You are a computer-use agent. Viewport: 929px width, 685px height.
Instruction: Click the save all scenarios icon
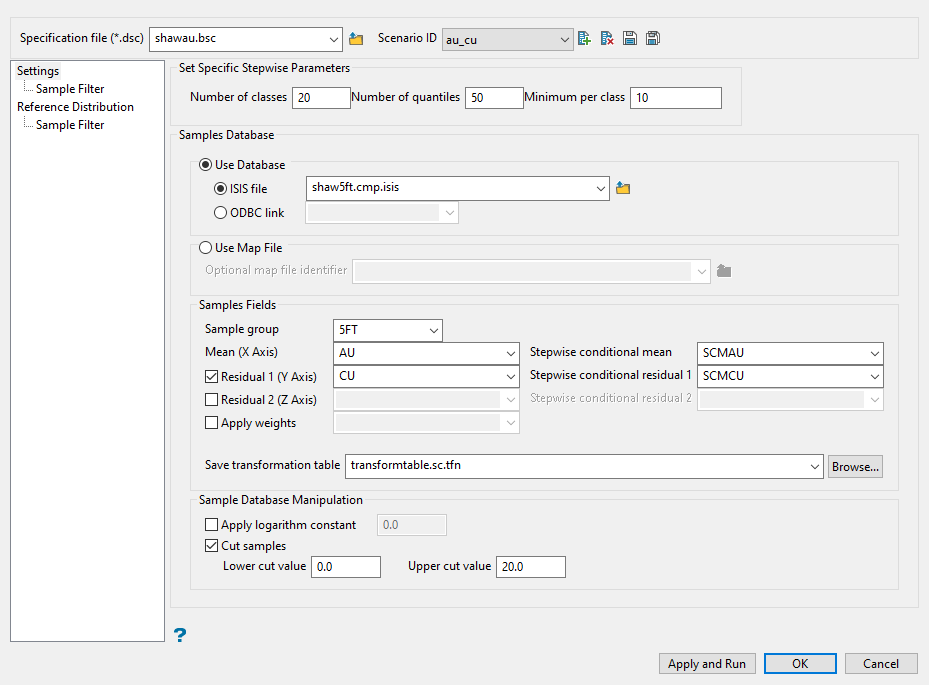[x=652, y=39]
